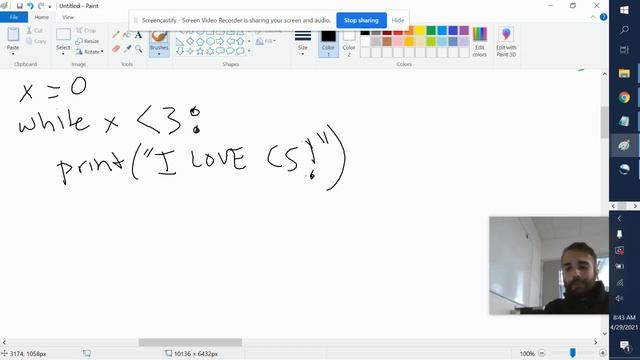Click the Cut button
This screenshot has width=640, height=360.
[x=34, y=31]
